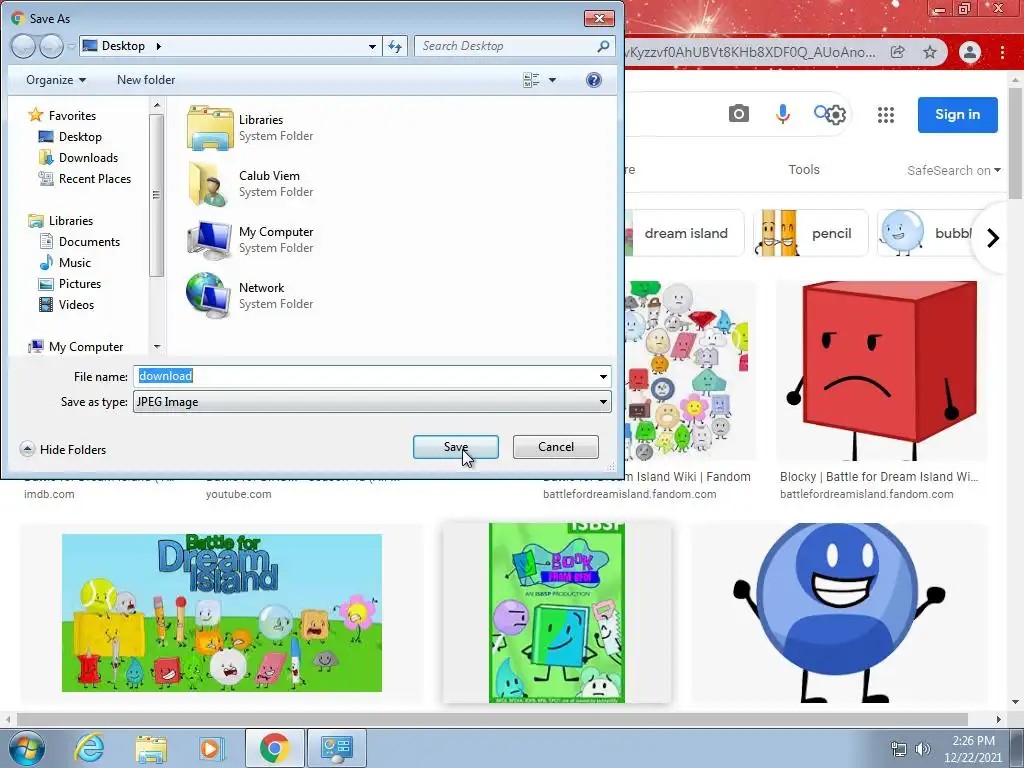This screenshot has height=768, width=1024.
Task: Click the share page icon in Chrome address bar
Action: pos(898,52)
